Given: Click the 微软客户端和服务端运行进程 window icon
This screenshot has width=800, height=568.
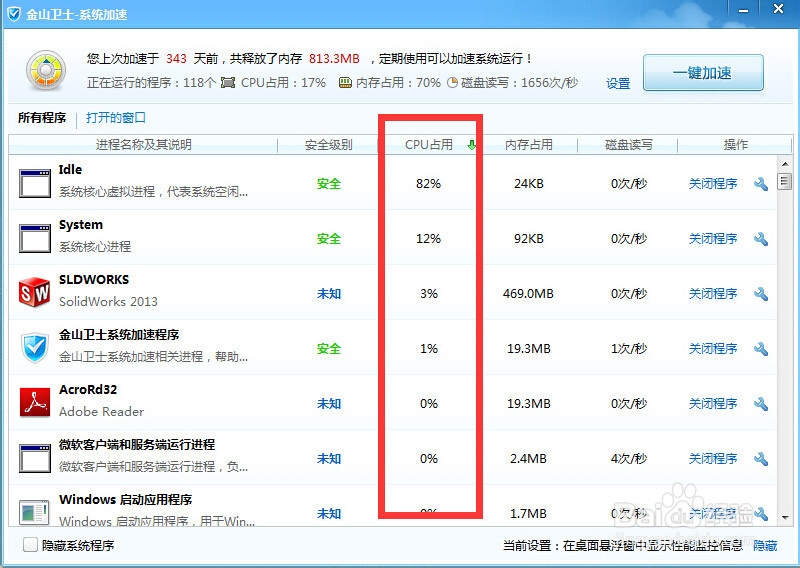Looking at the screenshot, I should point(35,458).
